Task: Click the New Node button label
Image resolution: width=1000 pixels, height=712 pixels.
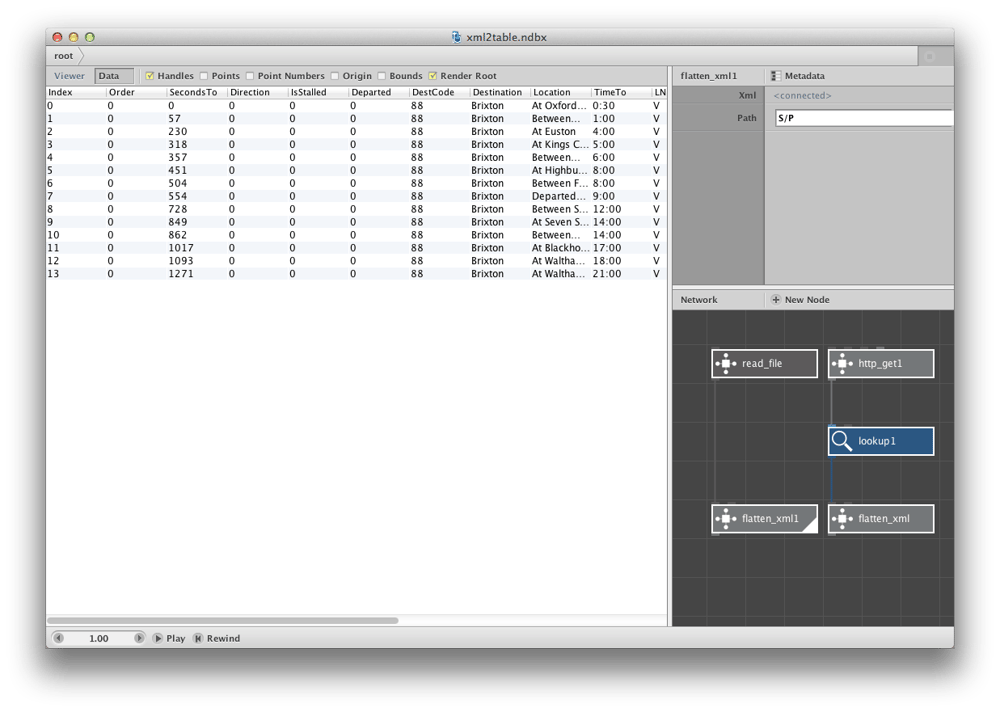Action: pyautogui.click(x=807, y=299)
